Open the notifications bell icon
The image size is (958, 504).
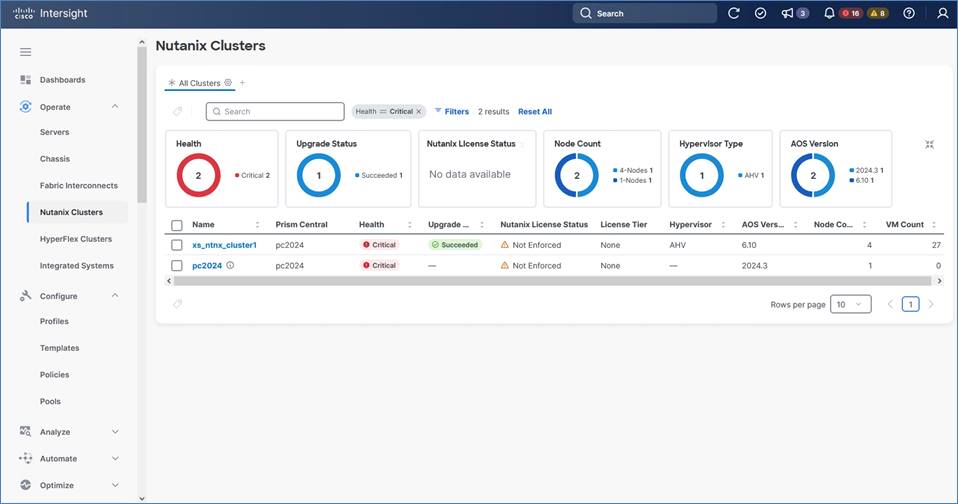[829, 13]
